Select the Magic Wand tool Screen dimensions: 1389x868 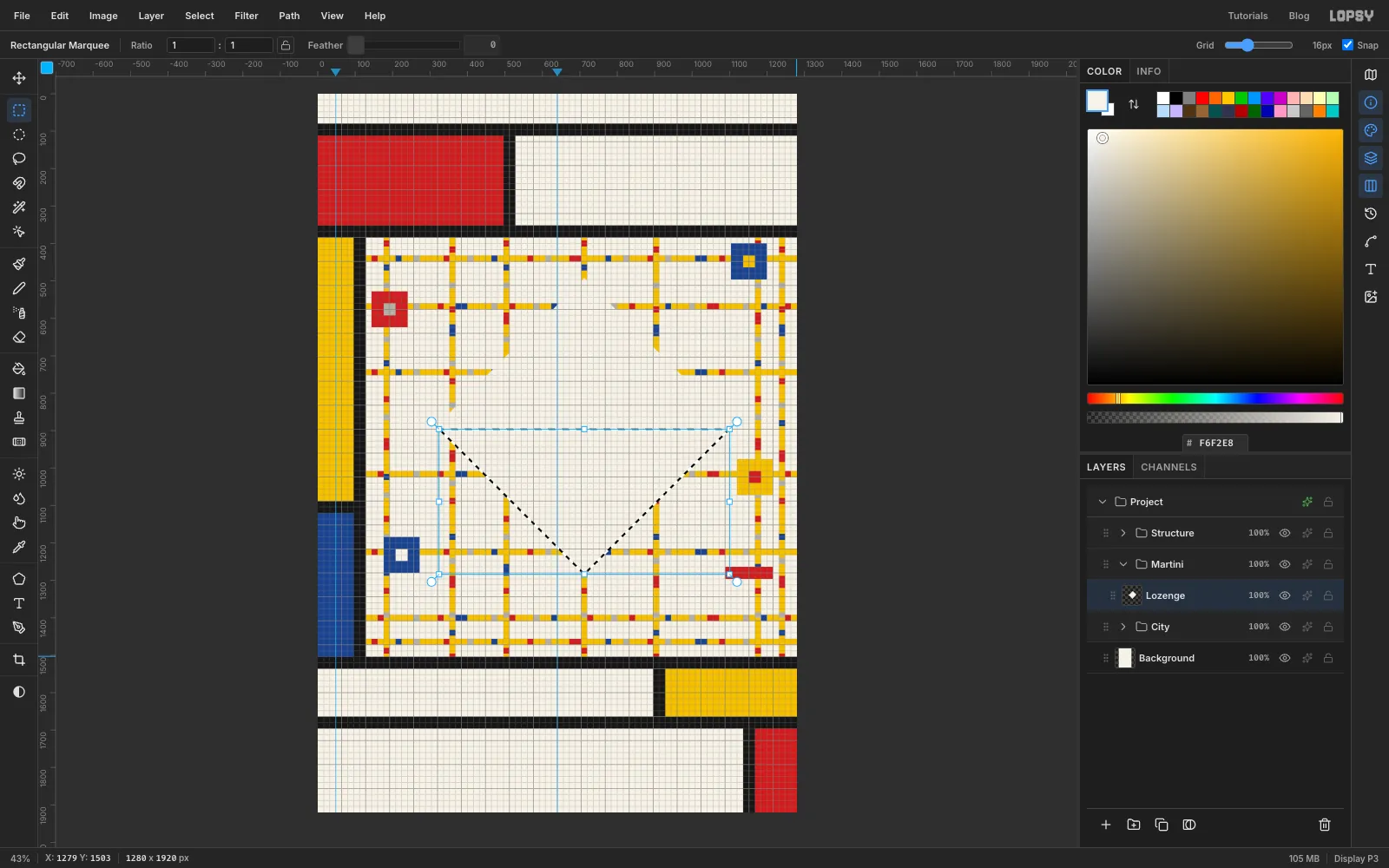click(19, 207)
